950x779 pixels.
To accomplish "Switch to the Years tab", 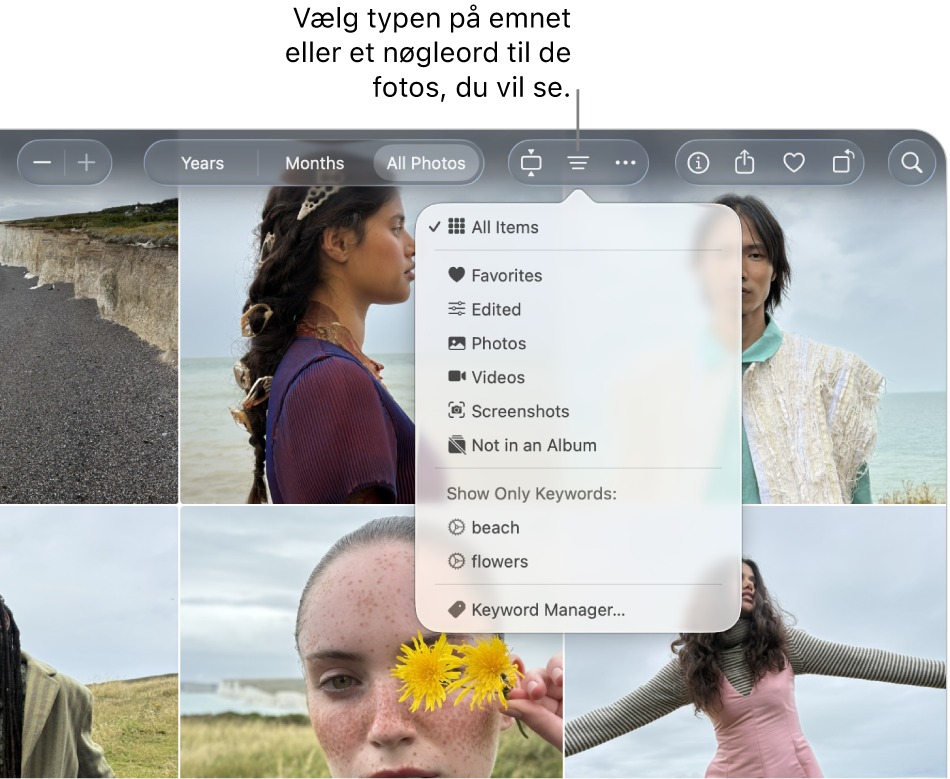I will click(204, 162).
